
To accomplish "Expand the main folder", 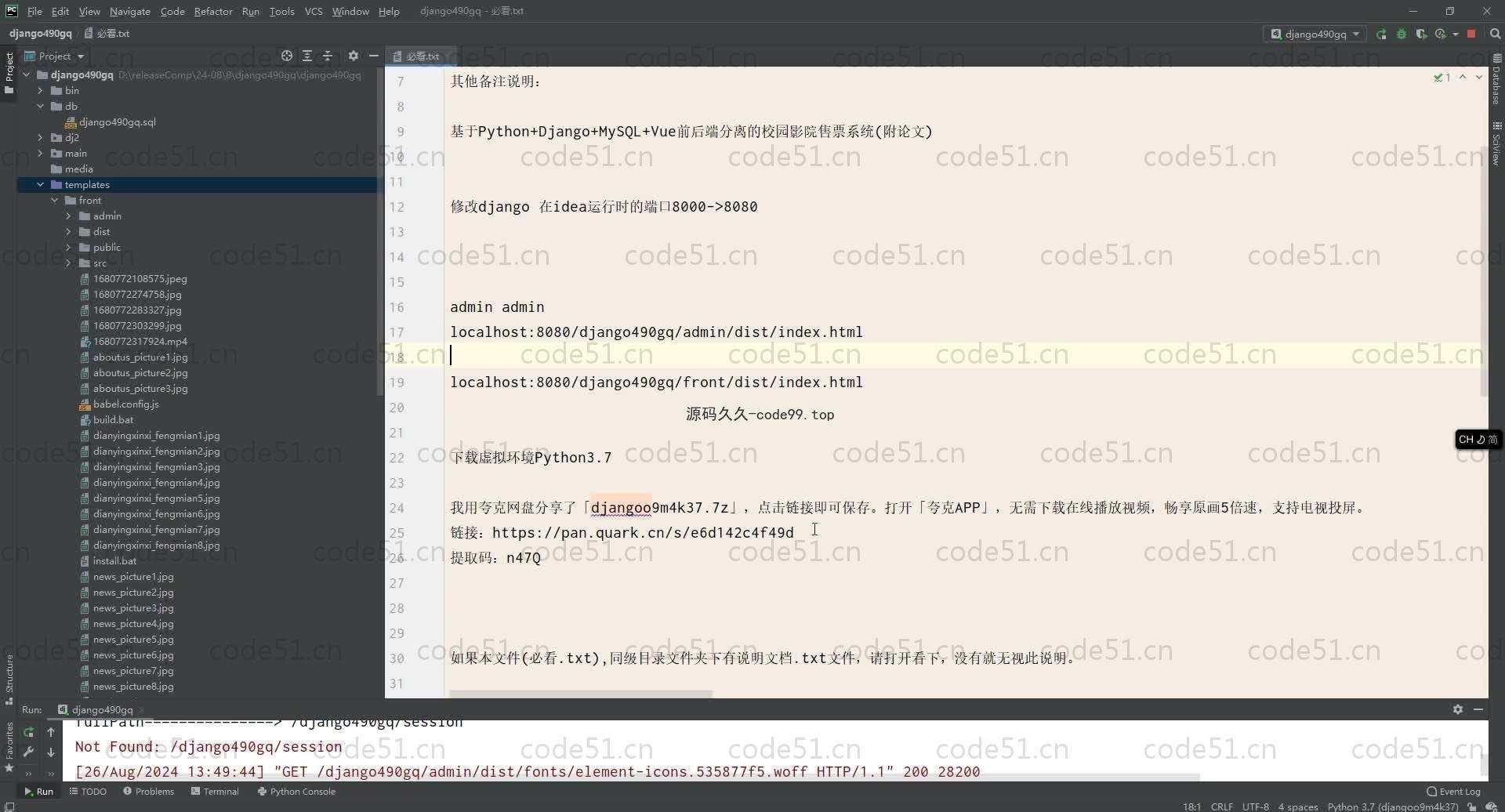I will (x=40, y=153).
